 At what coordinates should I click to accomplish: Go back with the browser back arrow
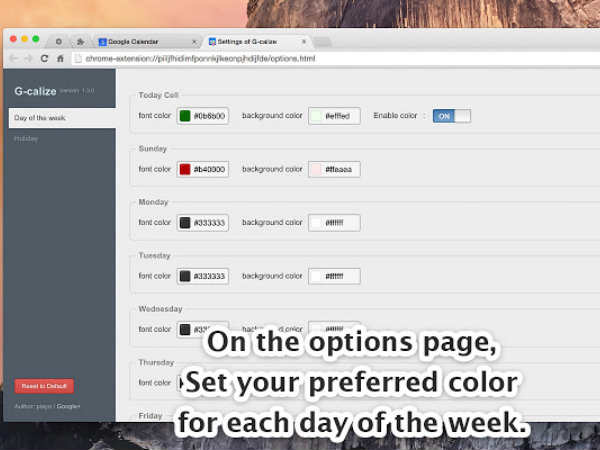tap(14, 59)
